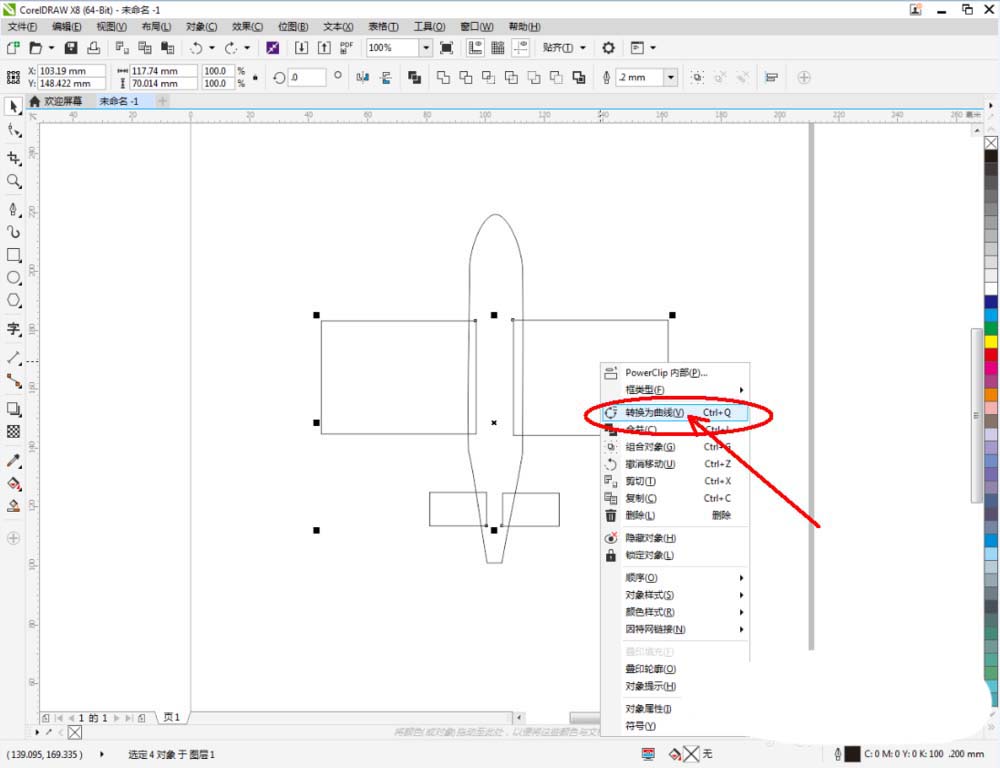The image size is (1000, 768).
Task: Click the Save disk icon
Action: pyautogui.click(x=71, y=48)
